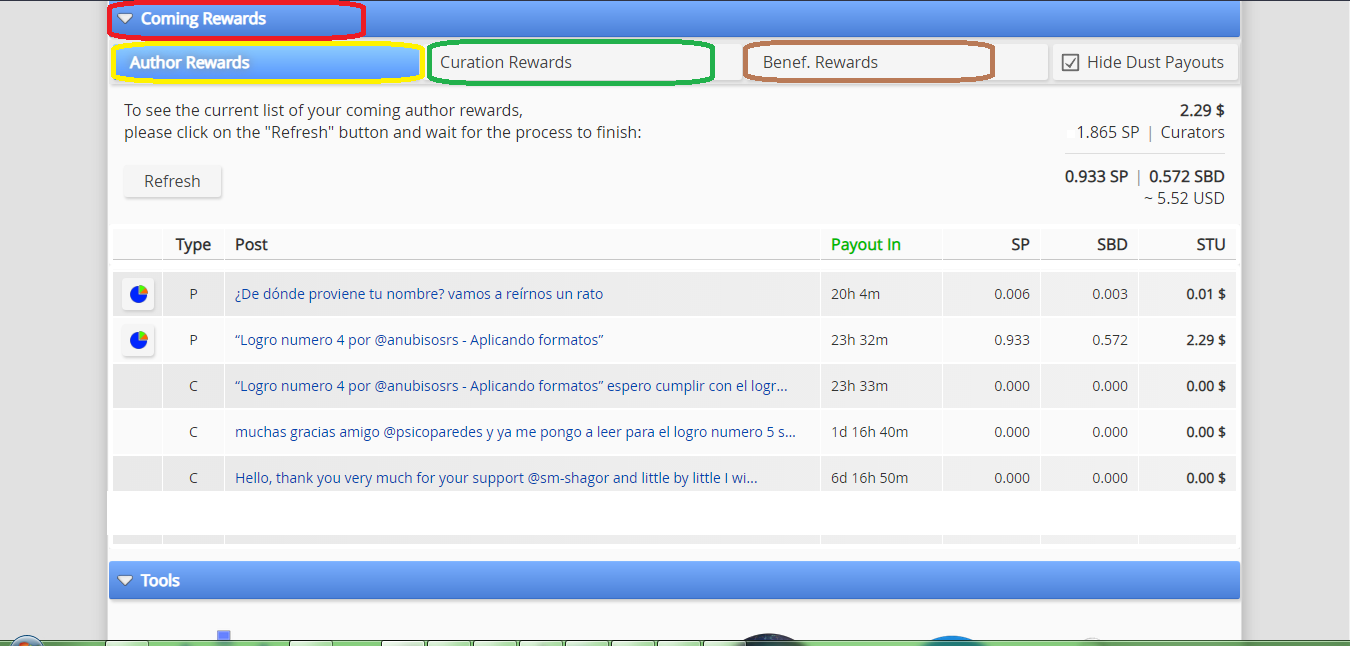Toggle Hide Dust Payouts checkbox
The height and width of the screenshot is (646, 1350).
click(x=1070, y=62)
